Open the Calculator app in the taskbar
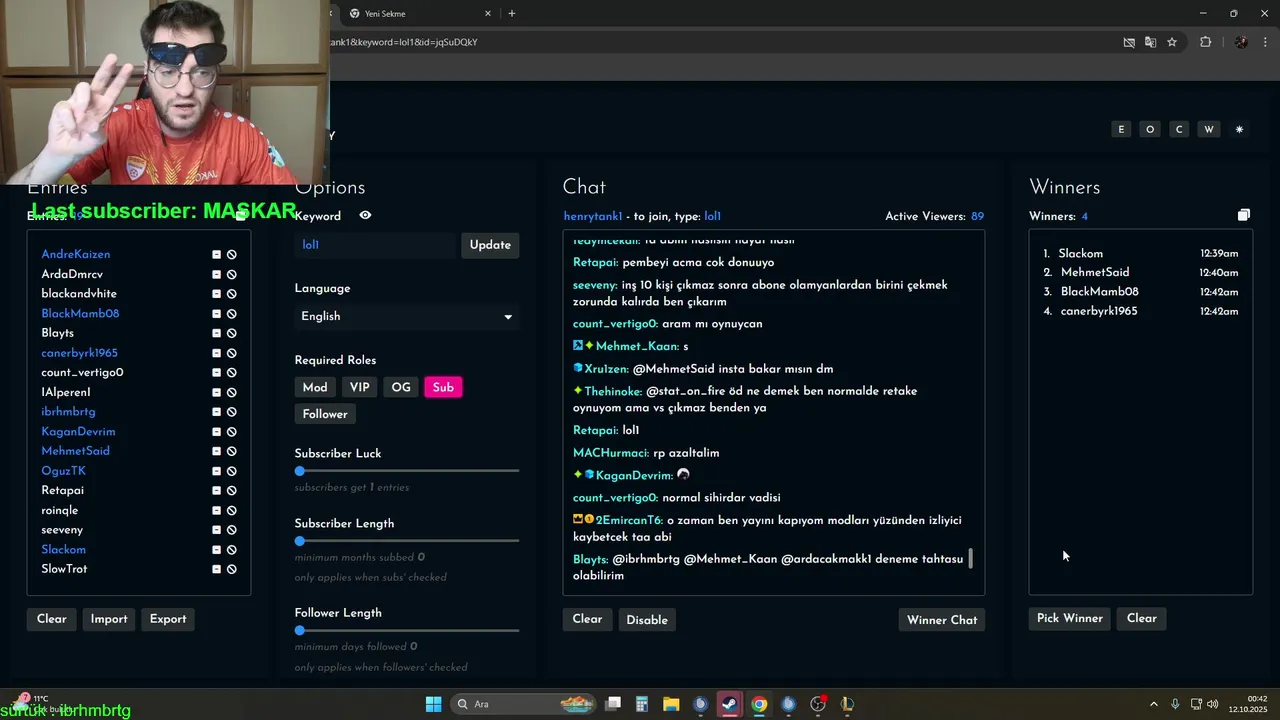This screenshot has height=720, width=1280. click(642, 704)
